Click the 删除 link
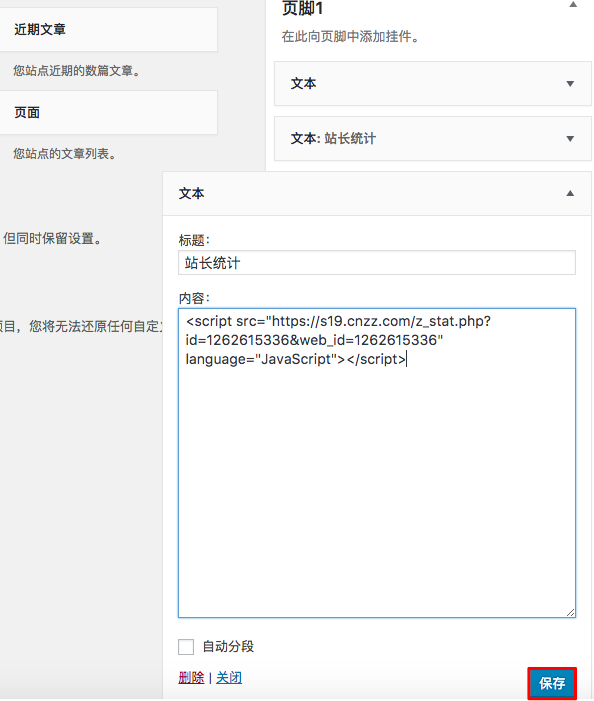The image size is (594, 701). (191, 678)
